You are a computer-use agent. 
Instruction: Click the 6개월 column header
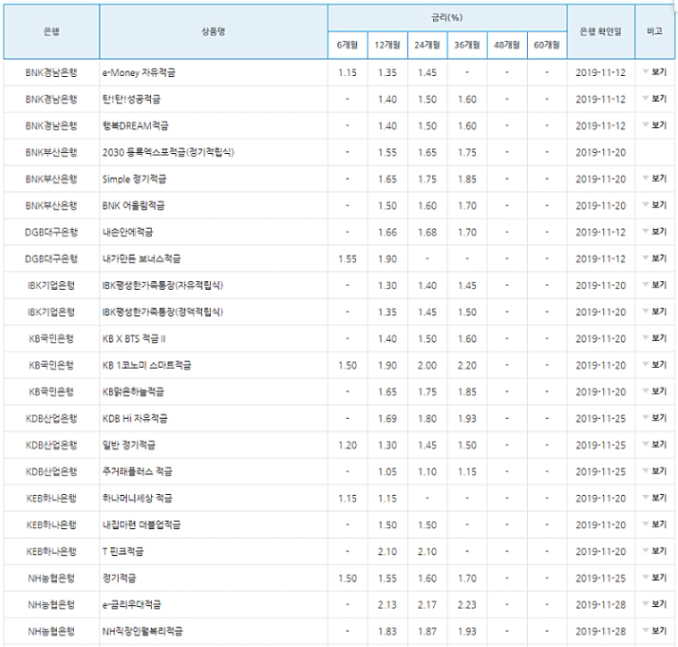click(x=348, y=45)
